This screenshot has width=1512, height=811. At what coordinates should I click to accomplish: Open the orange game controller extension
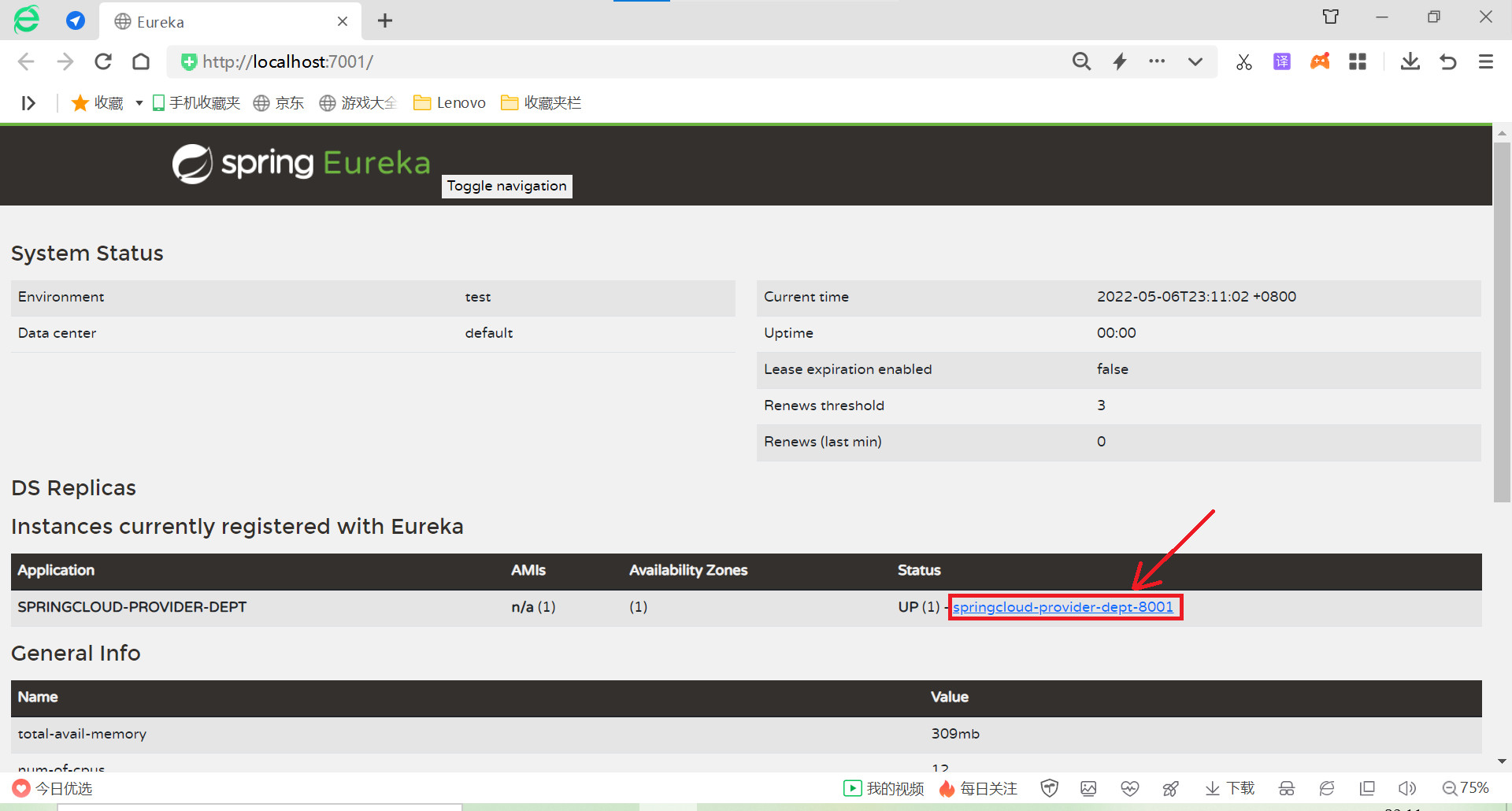click(1320, 61)
